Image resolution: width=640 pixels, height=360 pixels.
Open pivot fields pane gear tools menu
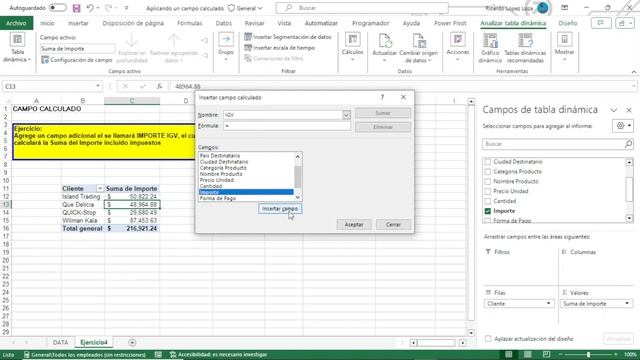(x=623, y=126)
